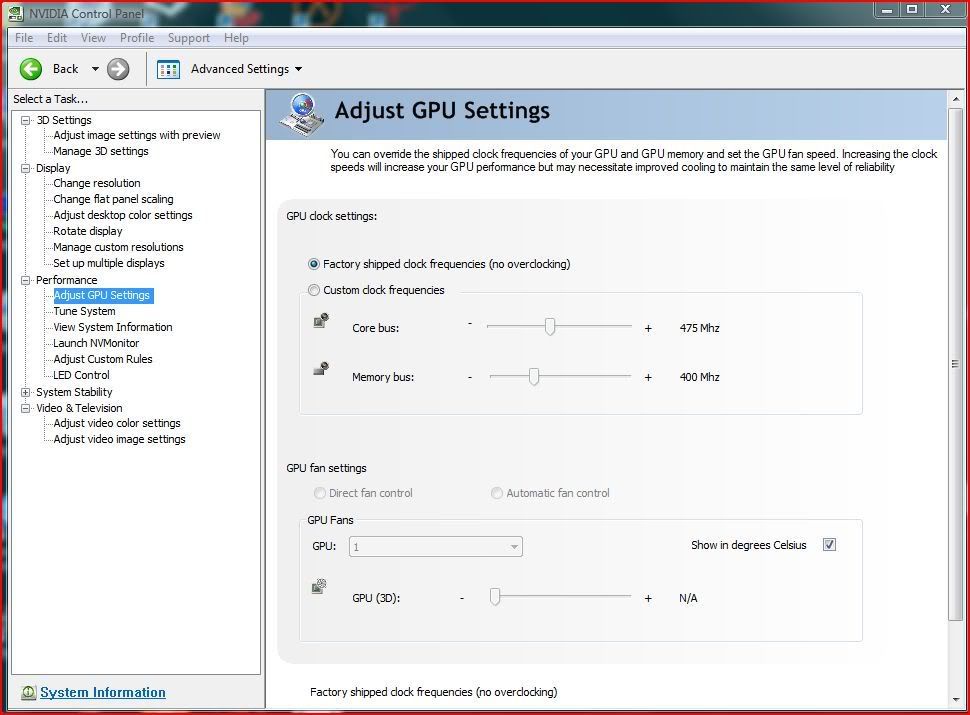Open Adjust desktop color settings
970x715 pixels.
pyautogui.click(x=122, y=215)
